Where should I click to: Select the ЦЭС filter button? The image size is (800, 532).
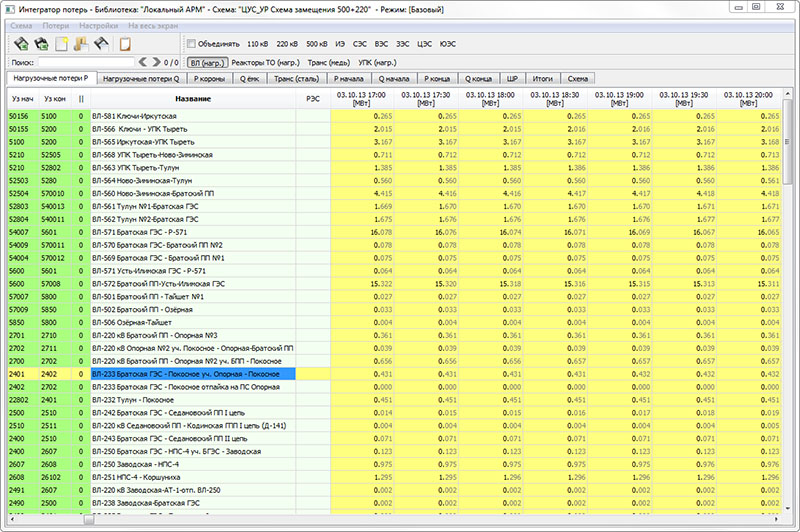424,44
